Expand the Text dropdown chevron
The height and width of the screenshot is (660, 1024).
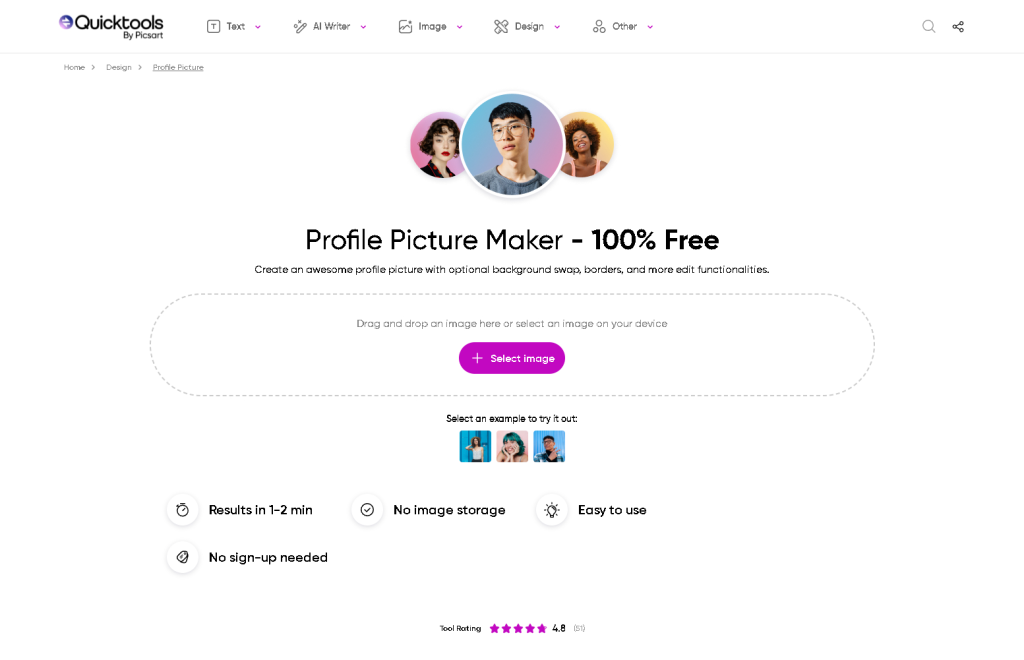(x=257, y=26)
